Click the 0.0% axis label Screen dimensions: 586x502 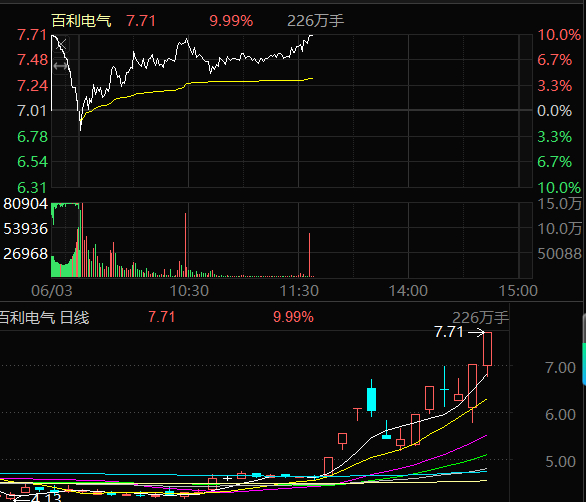click(x=555, y=111)
